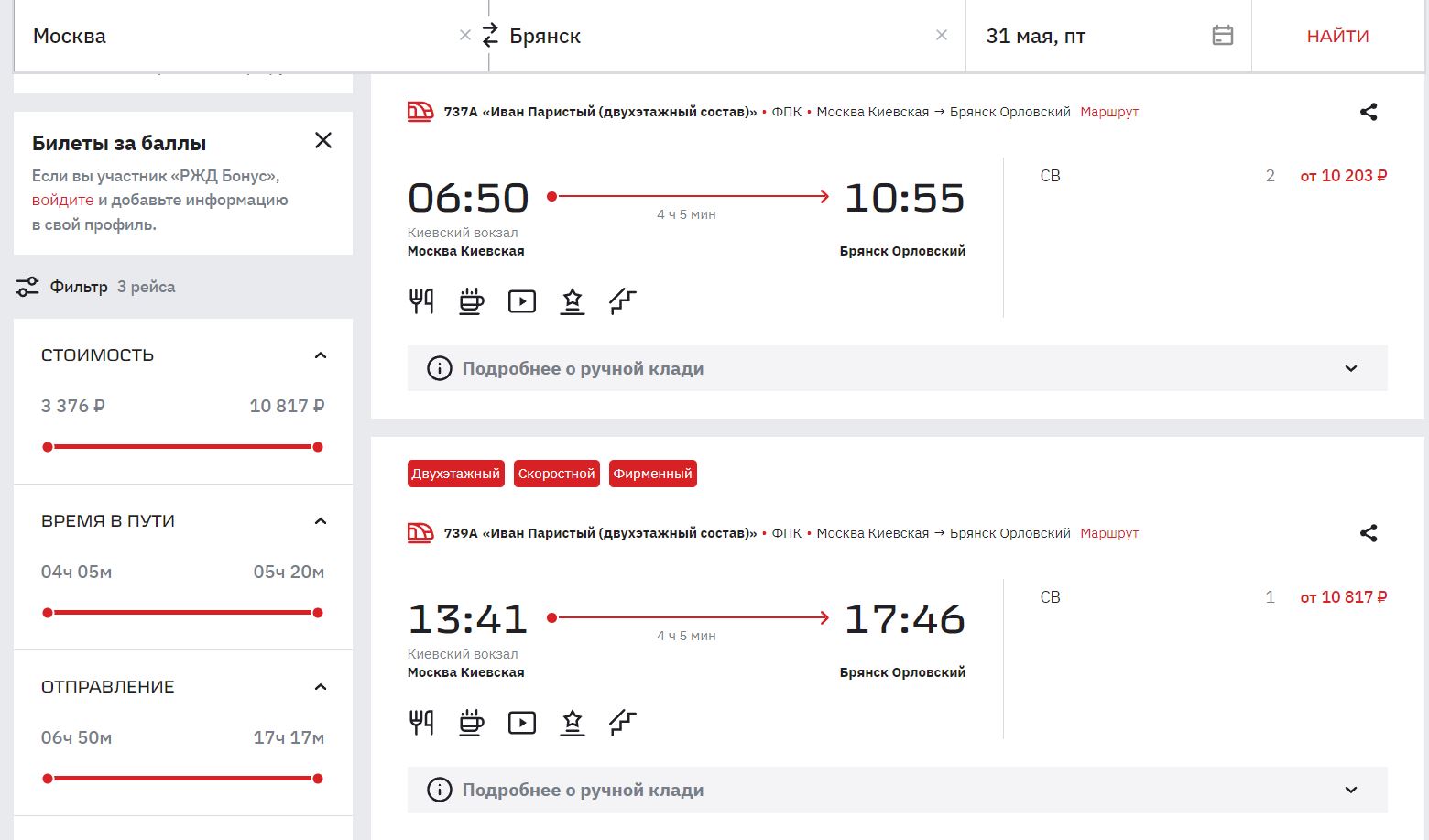The width and height of the screenshot is (1429, 840).
Task: Click restaurant icon for train 737А
Action: (x=421, y=301)
